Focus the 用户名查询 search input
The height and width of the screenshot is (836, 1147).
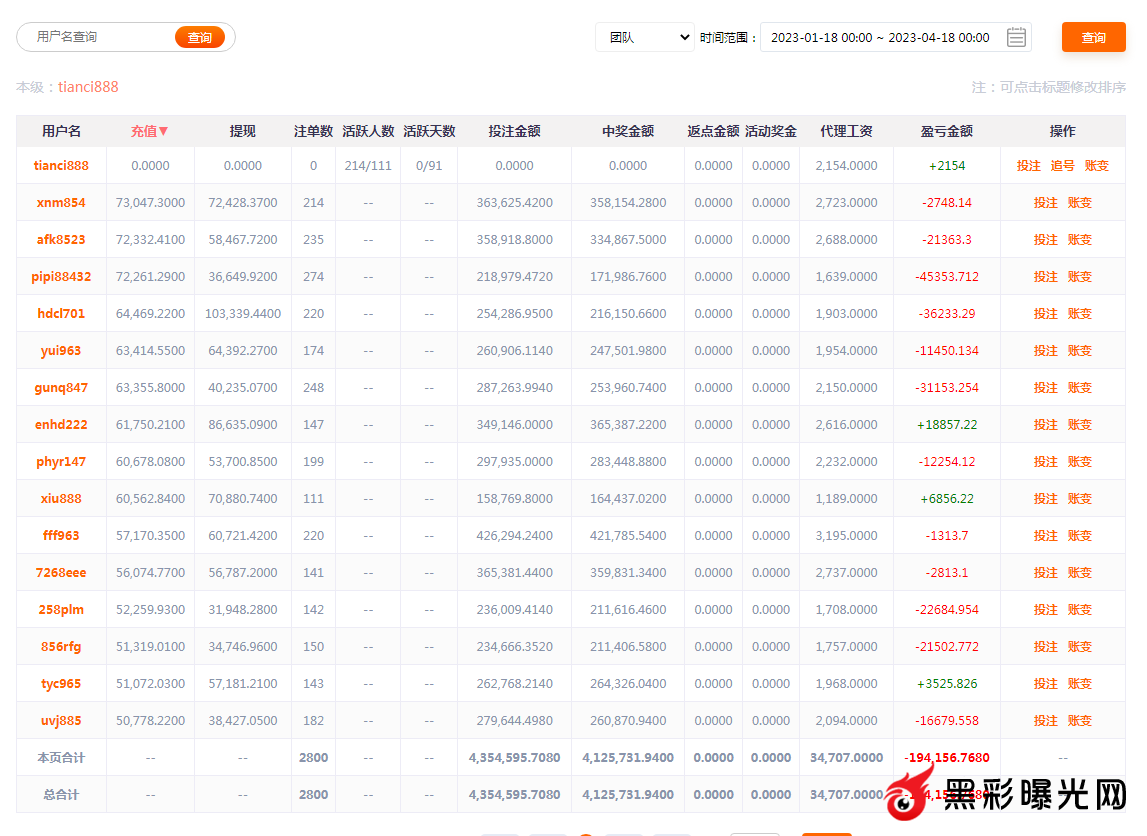pos(100,37)
